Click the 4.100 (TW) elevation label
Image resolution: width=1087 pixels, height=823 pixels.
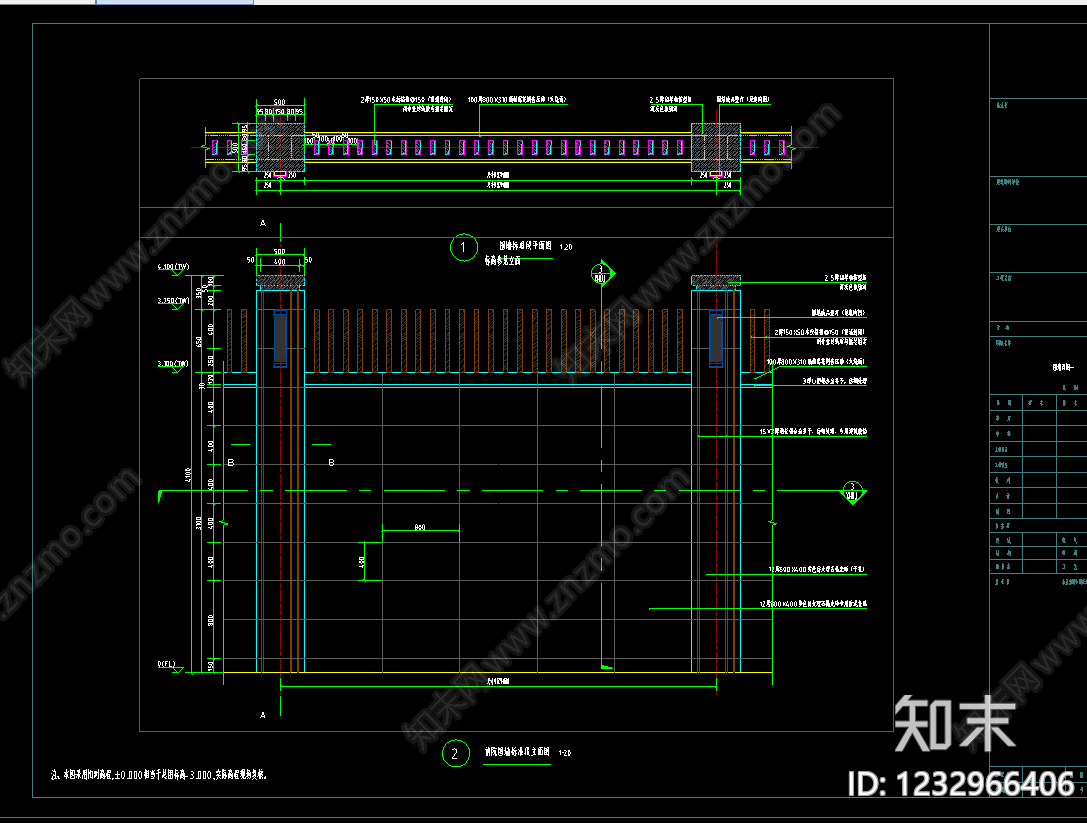coord(173,267)
